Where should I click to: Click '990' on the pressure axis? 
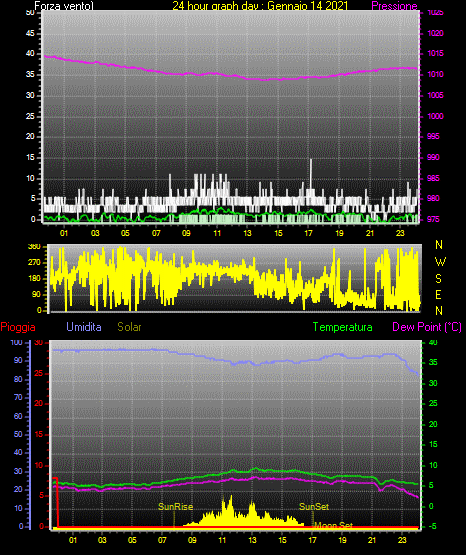pos(433,157)
